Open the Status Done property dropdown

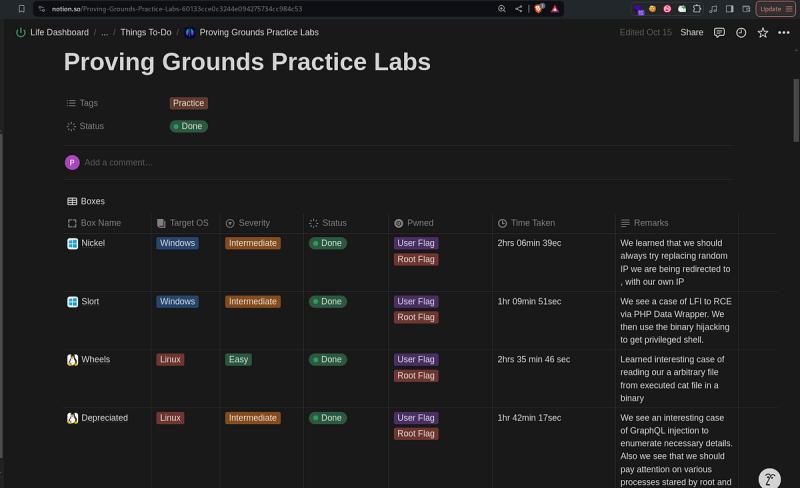coord(189,126)
